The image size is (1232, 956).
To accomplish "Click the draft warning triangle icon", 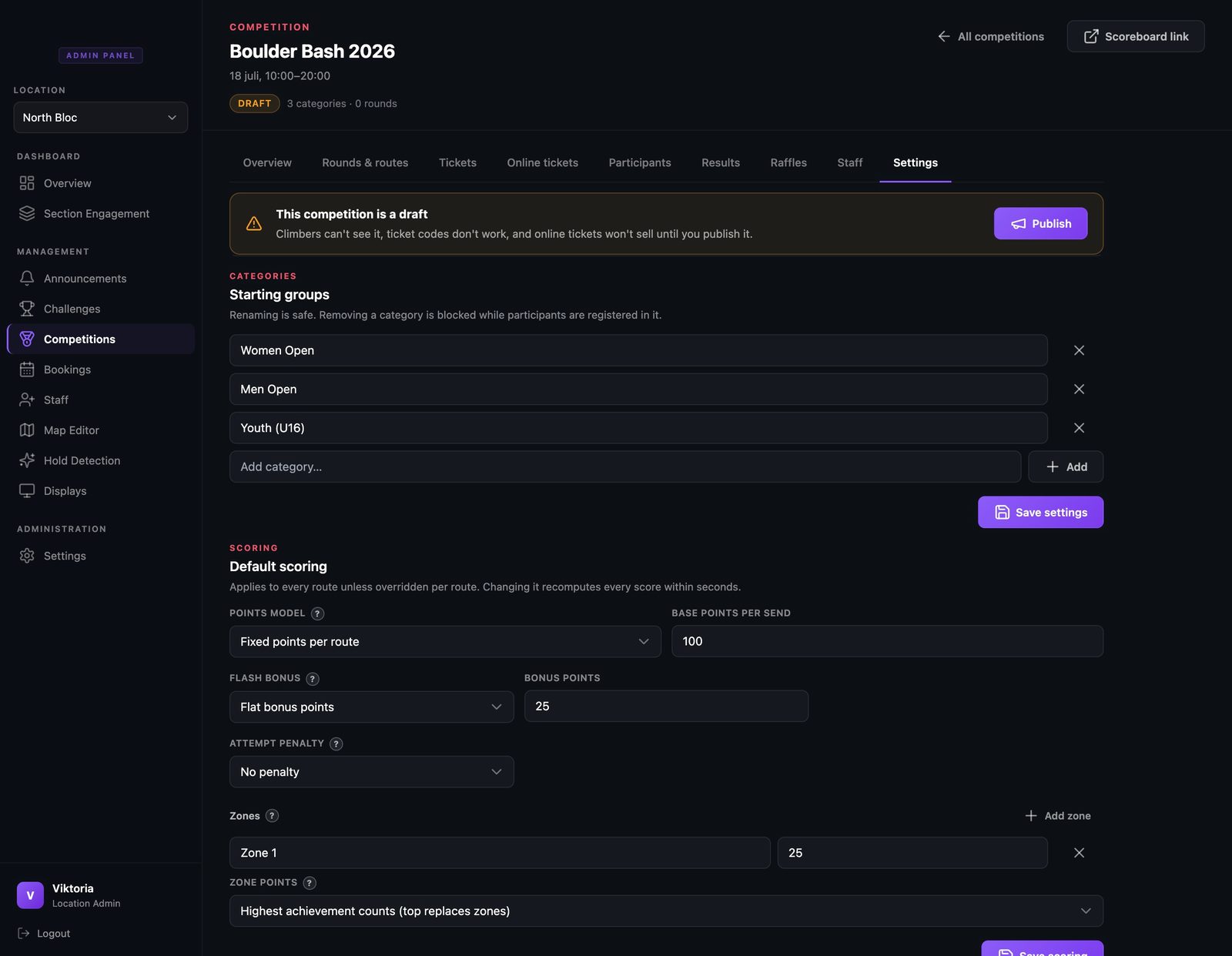I will [254, 224].
